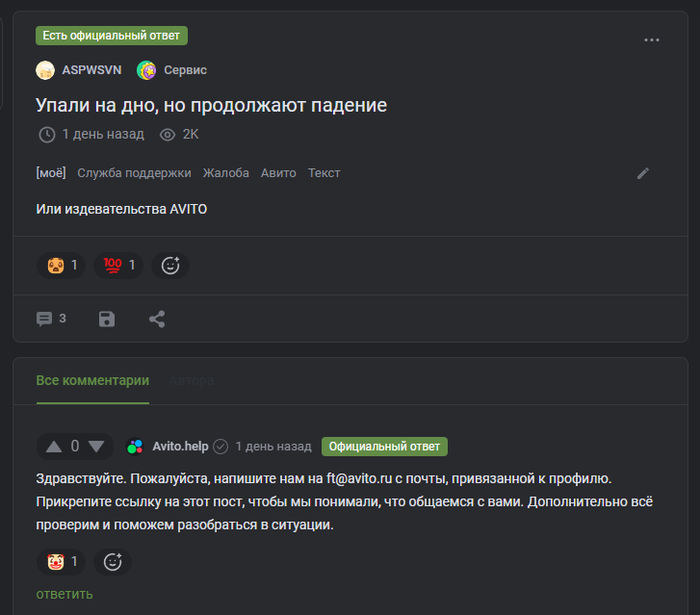This screenshot has width=700, height=615.
Task: Click the pencil edit tags icon
Action: click(643, 173)
